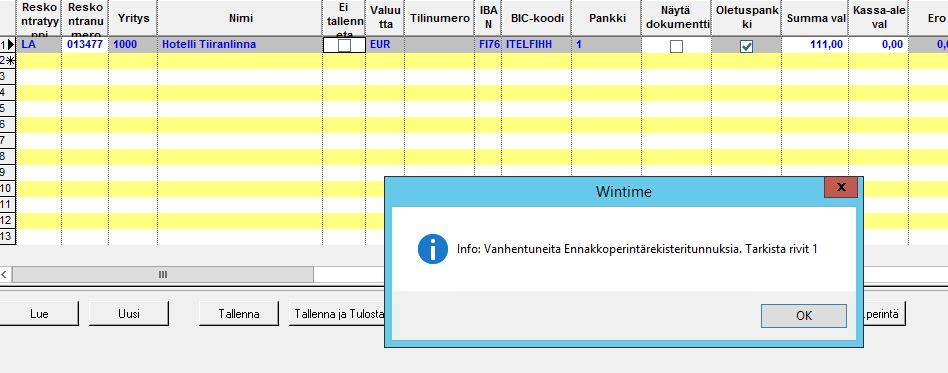This screenshot has height=373, width=948.
Task: Select the cell 'Hotelli Tiiranlinna'
Action: pyautogui.click(x=239, y=45)
